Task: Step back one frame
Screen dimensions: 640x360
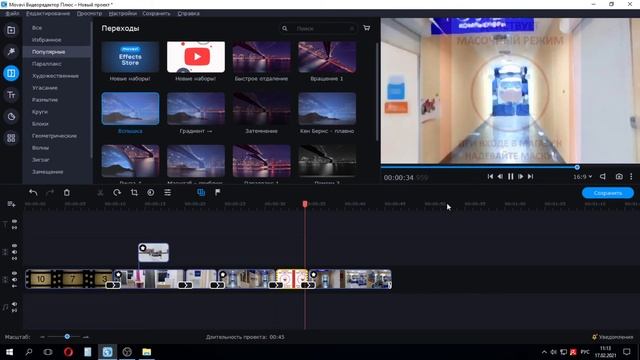Action: [500, 176]
